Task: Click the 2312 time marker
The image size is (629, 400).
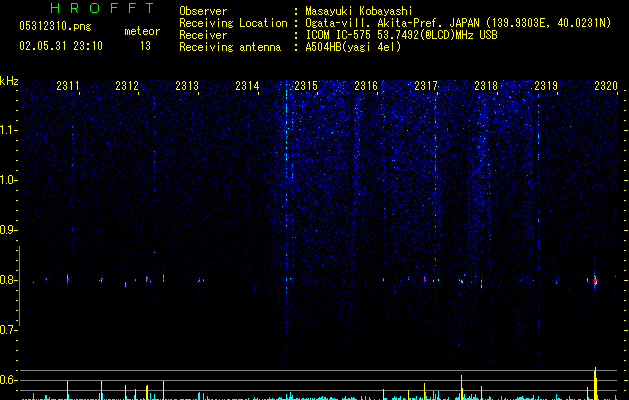Action: 127,86
